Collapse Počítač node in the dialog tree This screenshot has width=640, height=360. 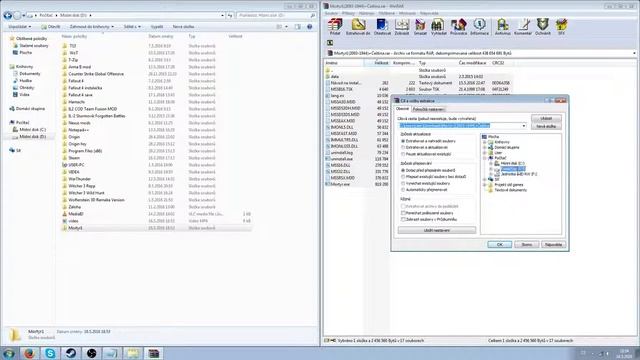pos(485,158)
